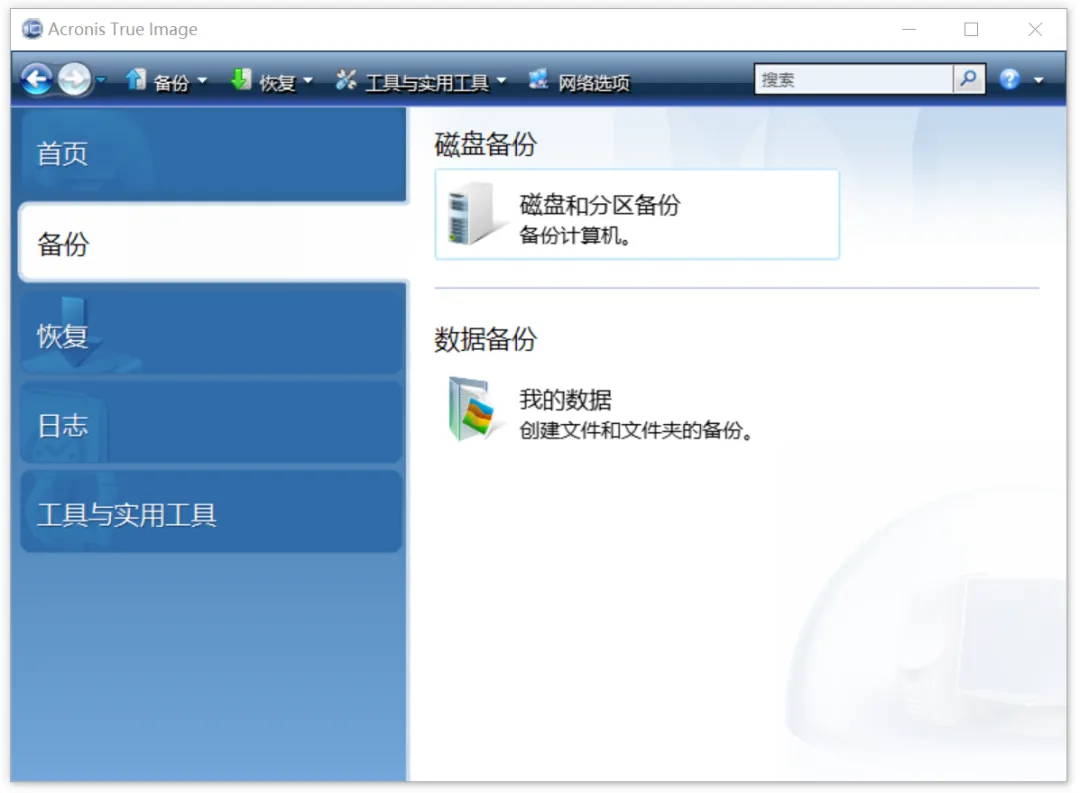
Task: Click the Acronis True Image title bar icon
Action: click(32, 29)
